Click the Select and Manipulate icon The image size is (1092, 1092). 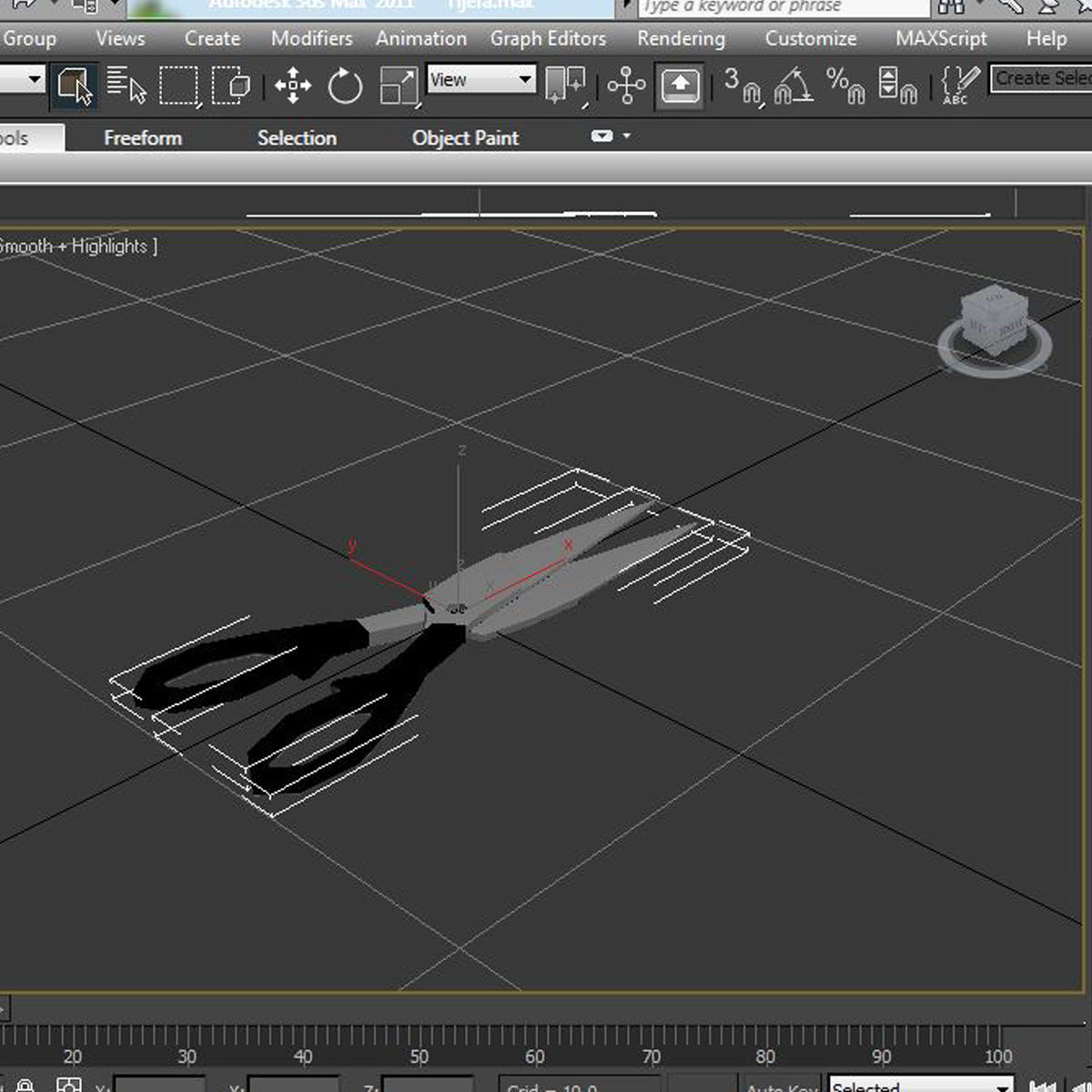coord(626,86)
